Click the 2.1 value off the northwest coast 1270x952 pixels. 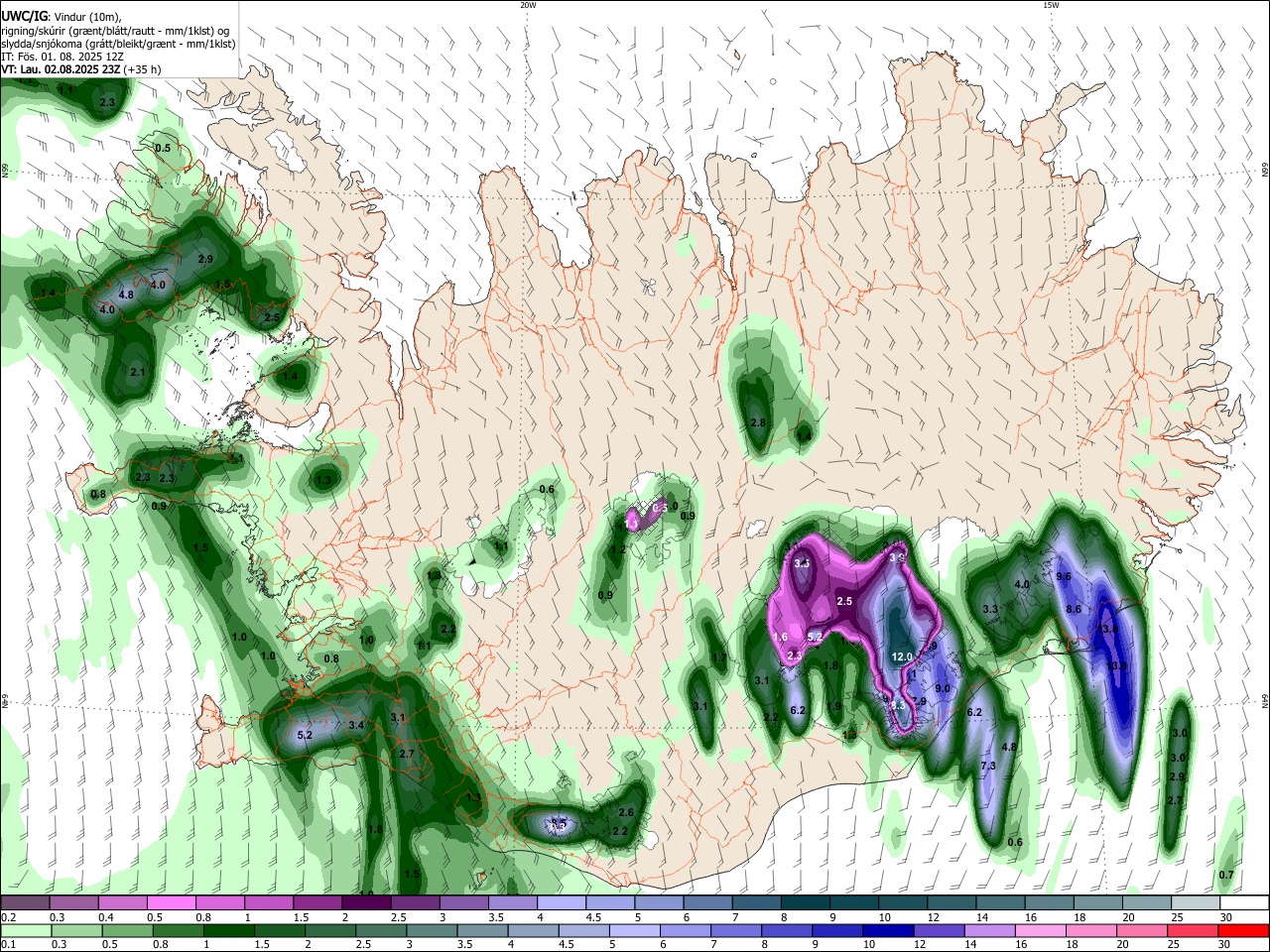coord(138,372)
